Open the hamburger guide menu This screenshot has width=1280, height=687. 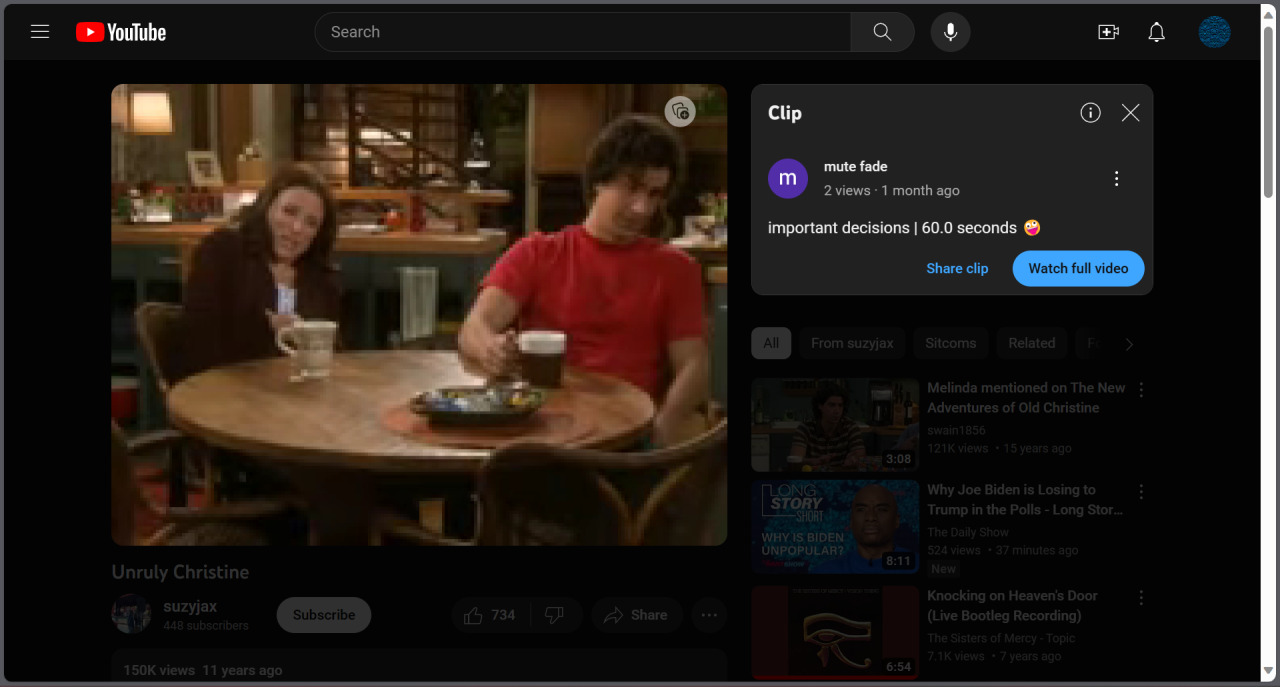coord(40,32)
